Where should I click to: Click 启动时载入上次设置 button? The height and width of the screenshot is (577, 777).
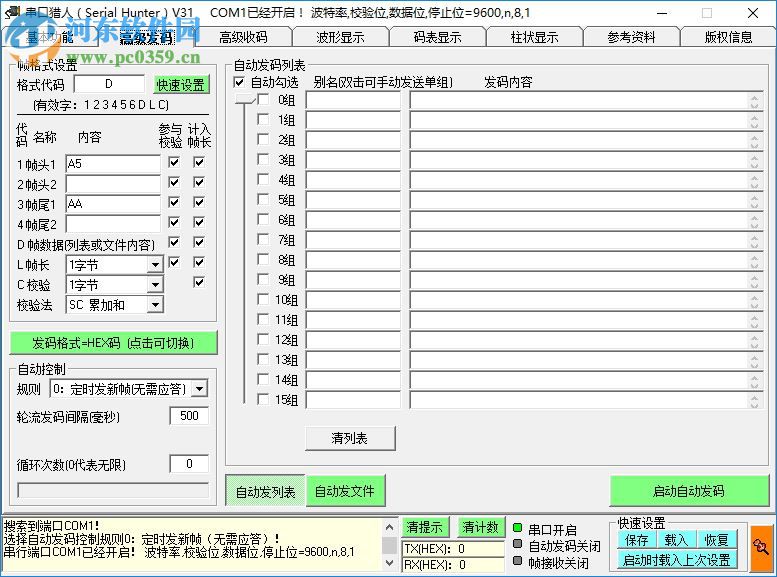[x=677, y=560]
